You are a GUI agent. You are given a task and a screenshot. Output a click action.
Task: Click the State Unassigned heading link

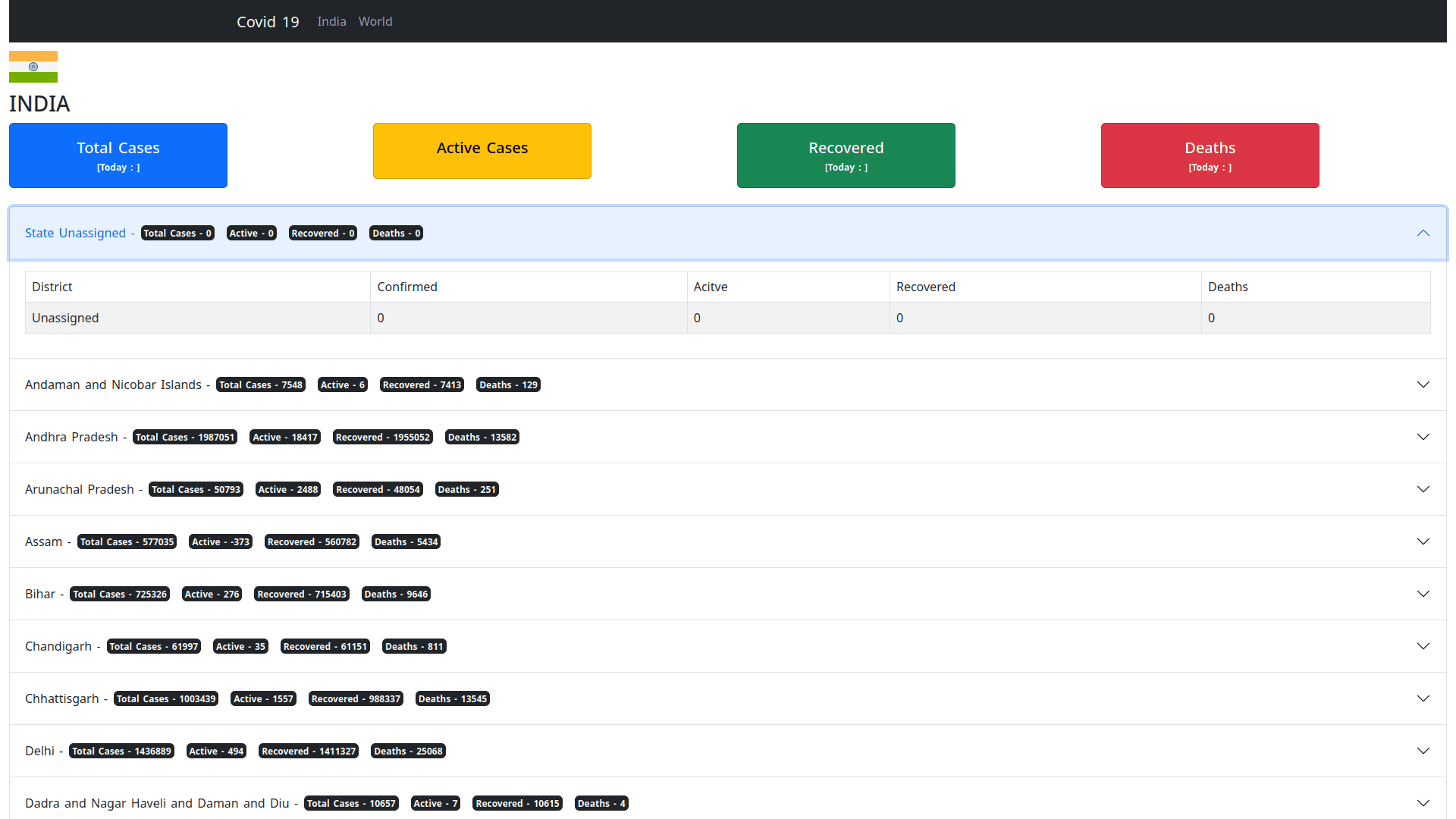click(x=75, y=233)
